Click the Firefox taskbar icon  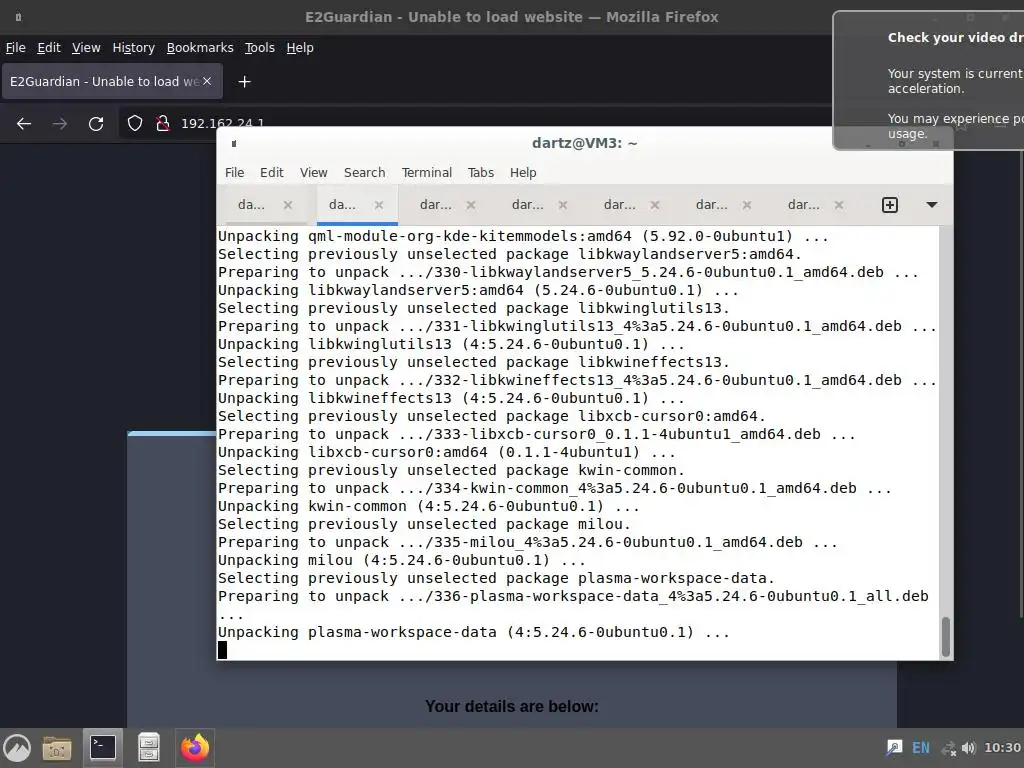click(195, 748)
